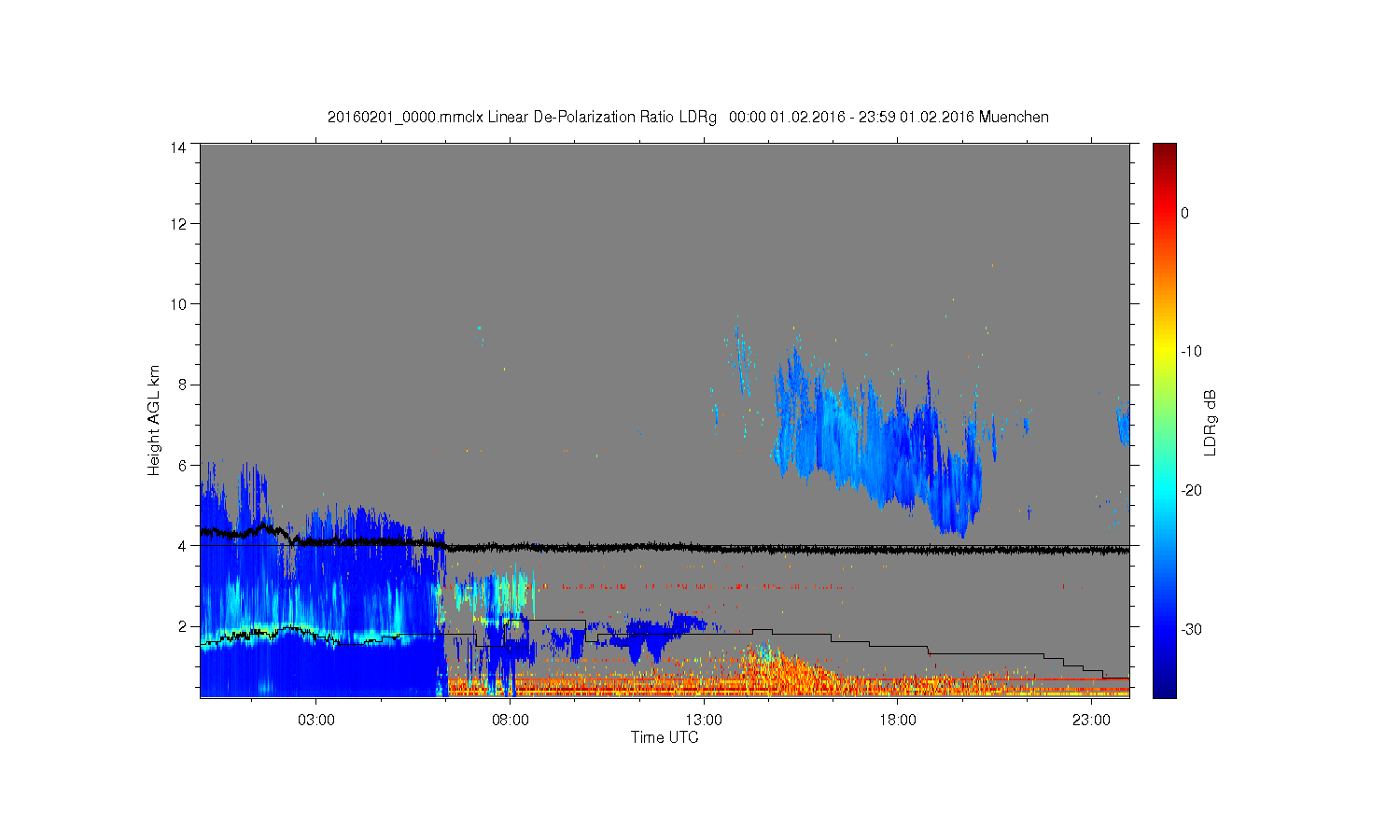1400x840 pixels.
Task: Click the 18:00 time tick label
Action: pos(898,721)
